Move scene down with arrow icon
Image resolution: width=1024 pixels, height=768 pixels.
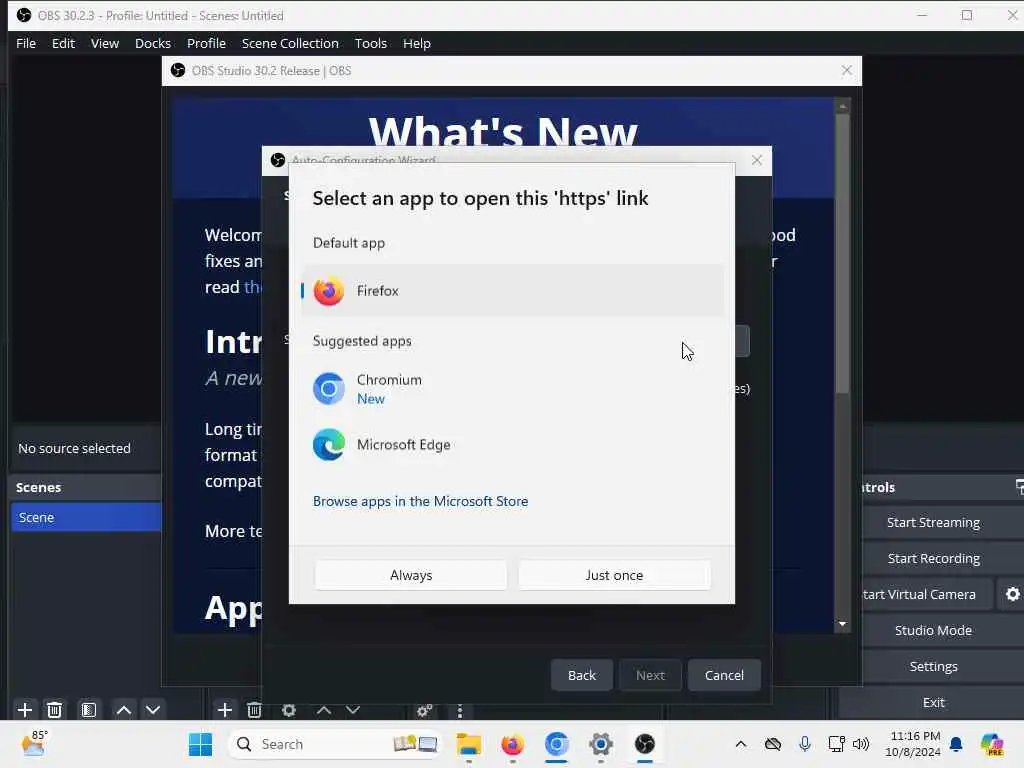153,709
